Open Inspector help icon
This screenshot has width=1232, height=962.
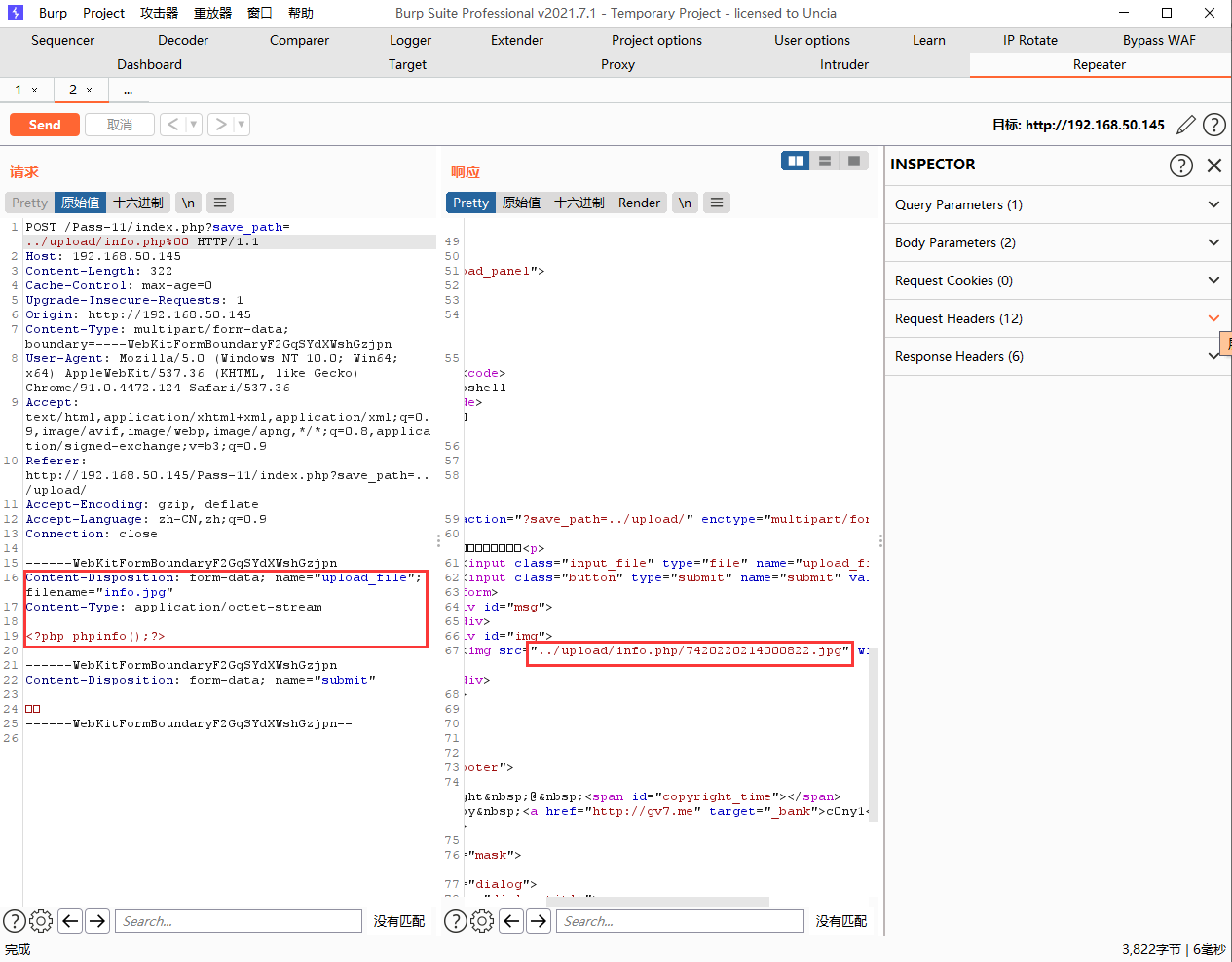click(x=1181, y=165)
